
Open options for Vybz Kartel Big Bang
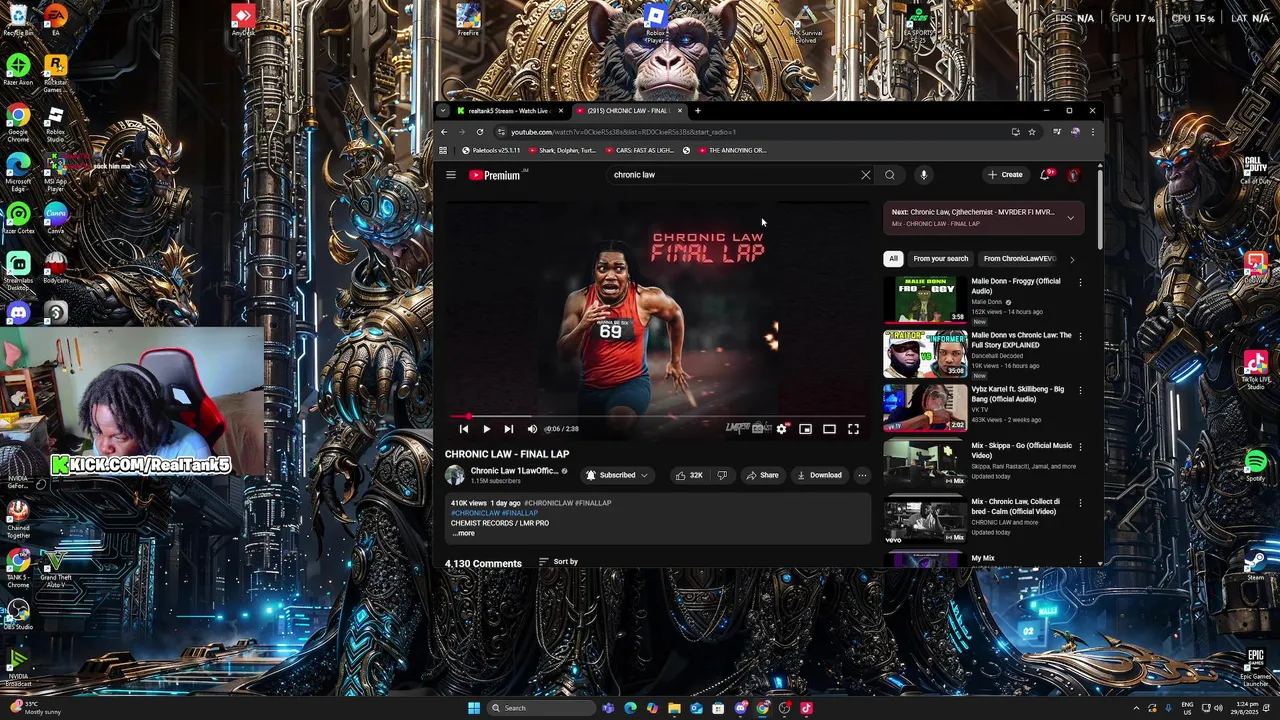tap(1080, 391)
